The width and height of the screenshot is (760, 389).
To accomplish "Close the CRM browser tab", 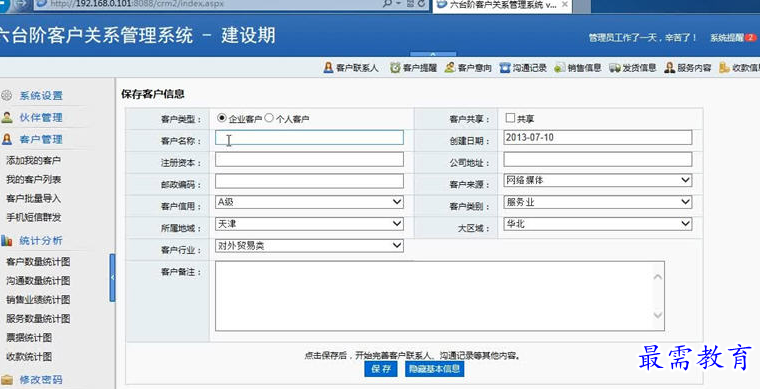I will [x=565, y=4].
